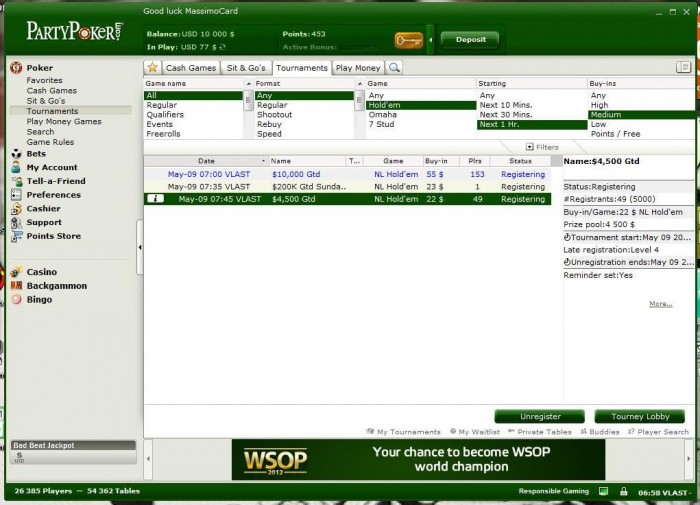The height and width of the screenshot is (505, 700).
Task: Click the layout view icon above Buy-ins
Action: [x=683, y=67]
